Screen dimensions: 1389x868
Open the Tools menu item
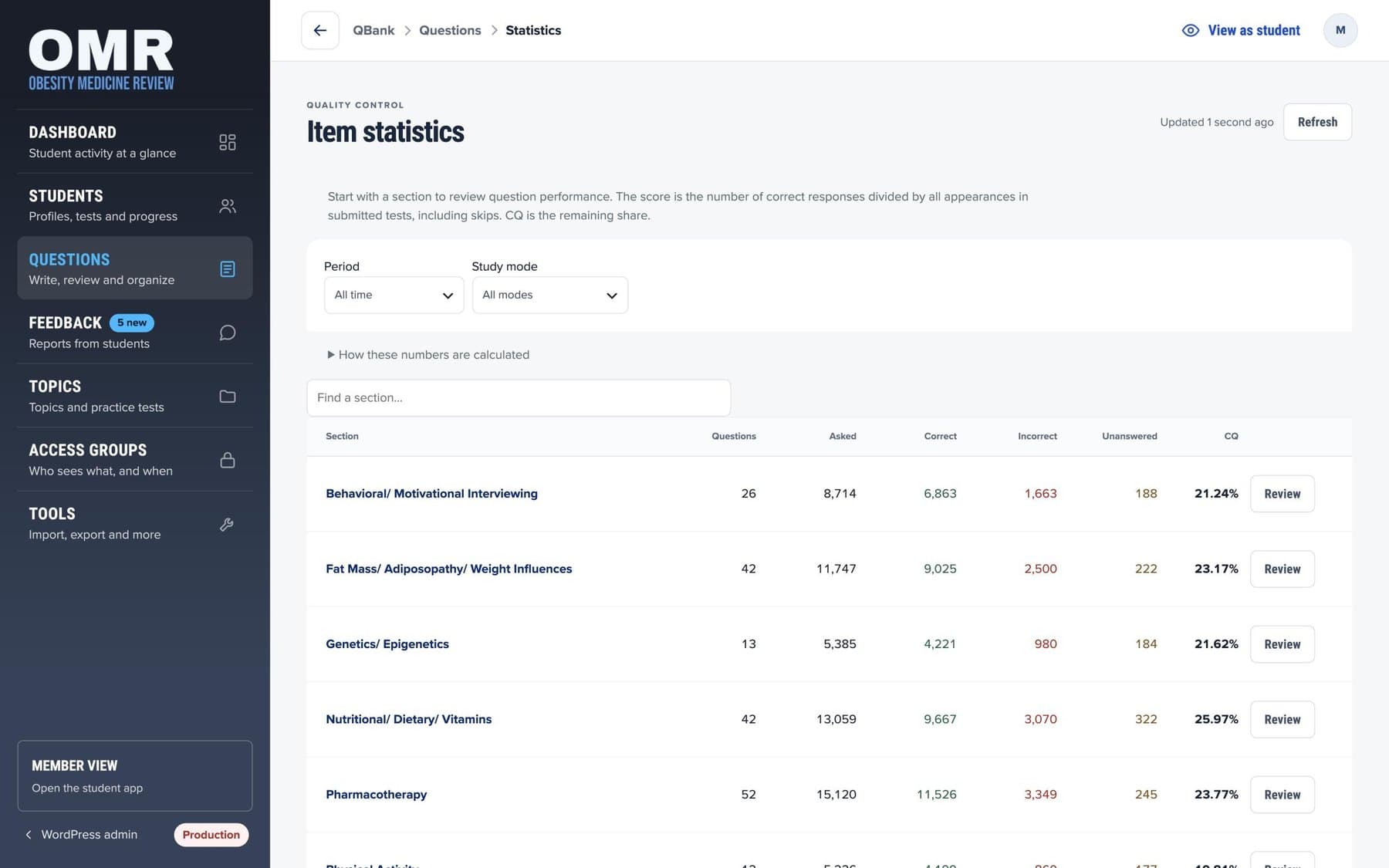click(135, 524)
